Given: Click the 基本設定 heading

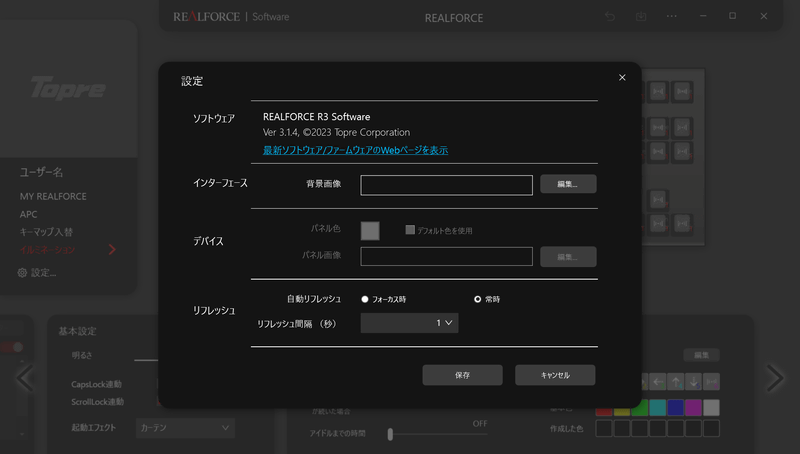Looking at the screenshot, I should pos(78,331).
